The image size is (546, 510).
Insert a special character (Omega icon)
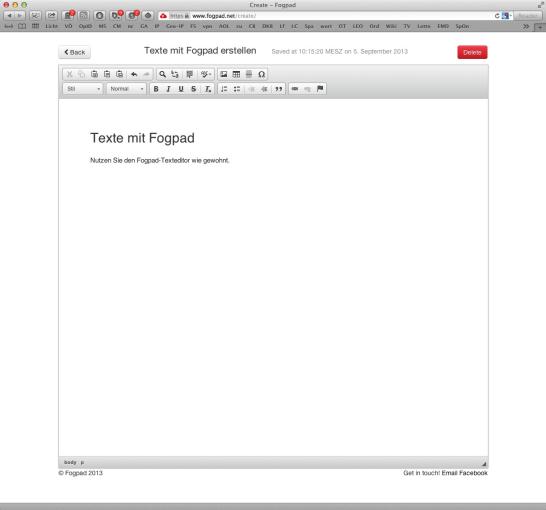262,74
